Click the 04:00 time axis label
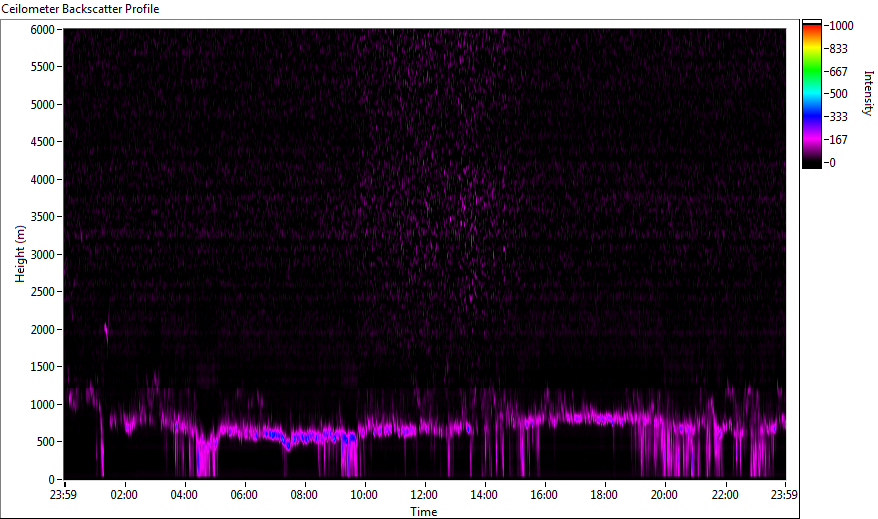This screenshot has height=519, width=878. 184,495
